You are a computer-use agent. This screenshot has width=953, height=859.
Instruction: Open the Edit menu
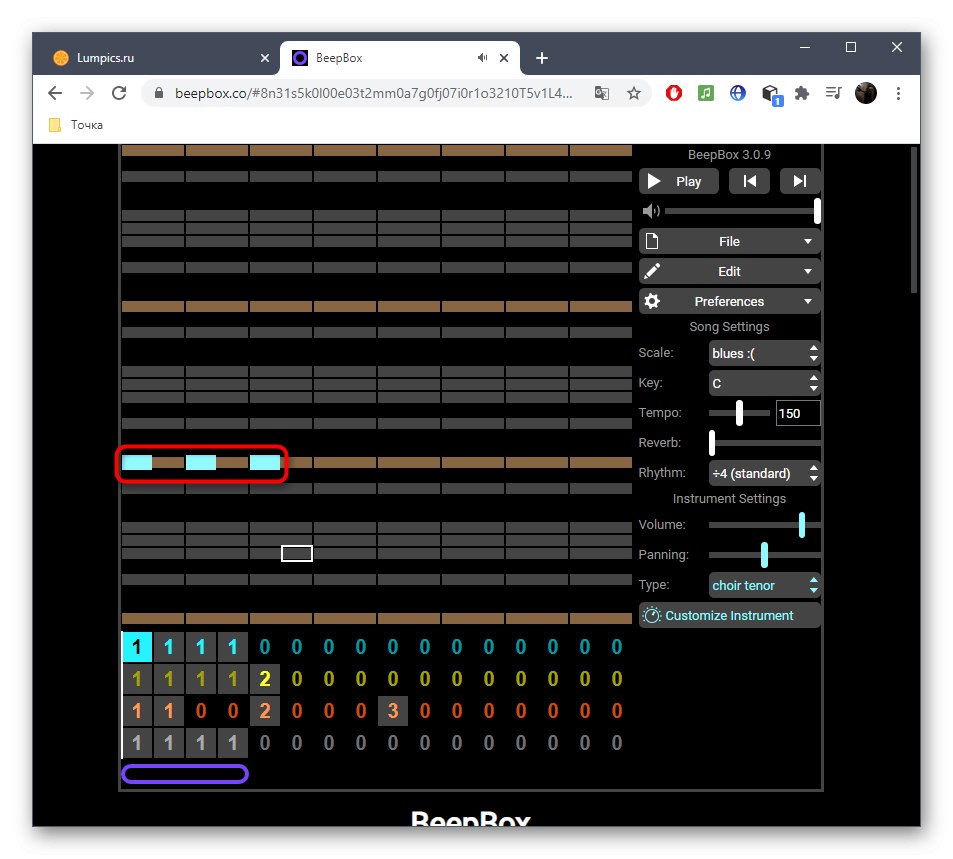[729, 271]
